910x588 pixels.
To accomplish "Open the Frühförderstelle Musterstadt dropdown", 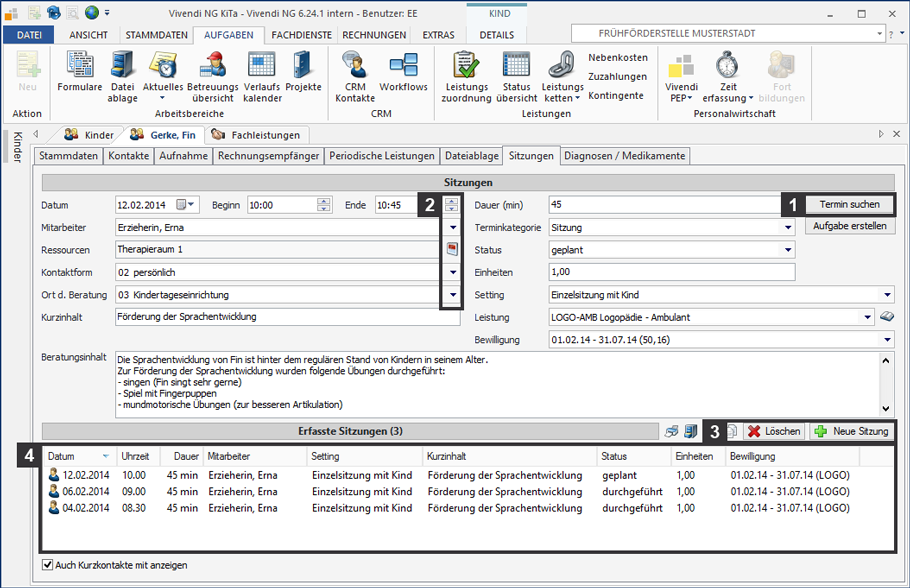I will [x=879, y=34].
